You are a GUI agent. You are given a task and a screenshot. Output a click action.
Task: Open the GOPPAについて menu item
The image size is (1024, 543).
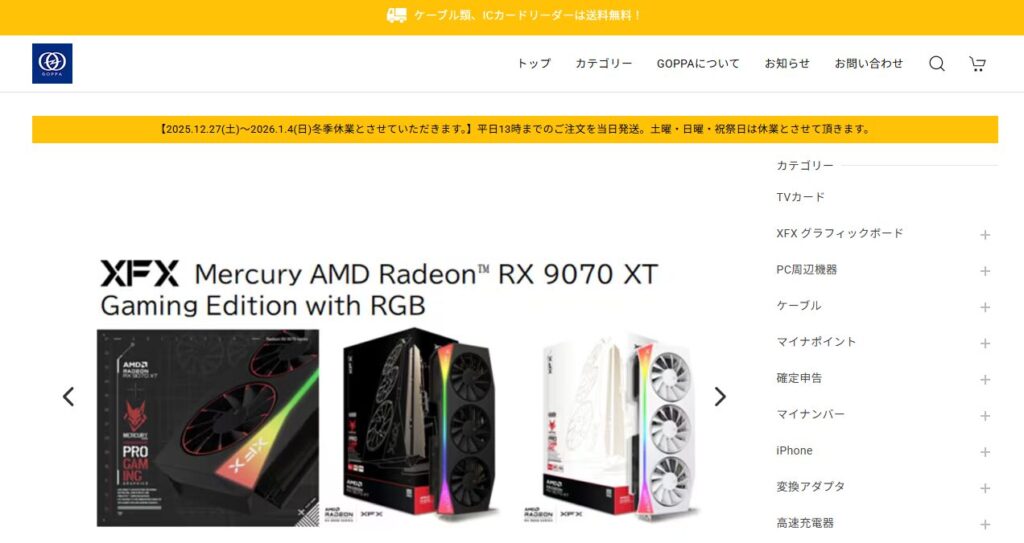(698, 63)
